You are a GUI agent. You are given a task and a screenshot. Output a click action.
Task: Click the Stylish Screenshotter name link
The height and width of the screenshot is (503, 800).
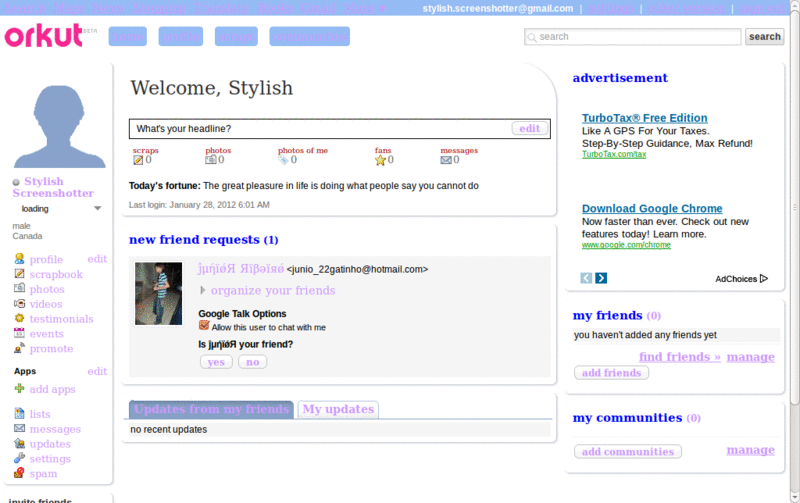(x=53, y=187)
